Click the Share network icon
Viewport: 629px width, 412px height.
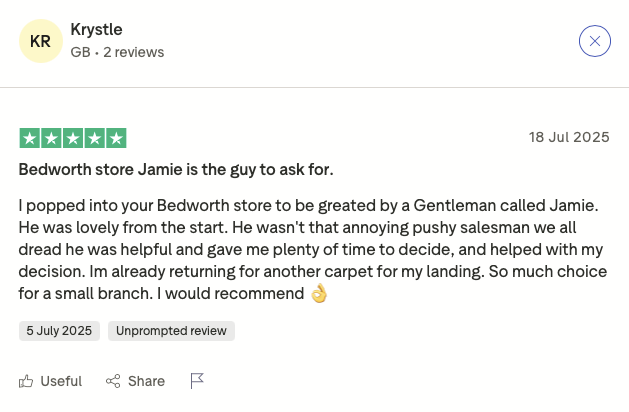coord(113,381)
